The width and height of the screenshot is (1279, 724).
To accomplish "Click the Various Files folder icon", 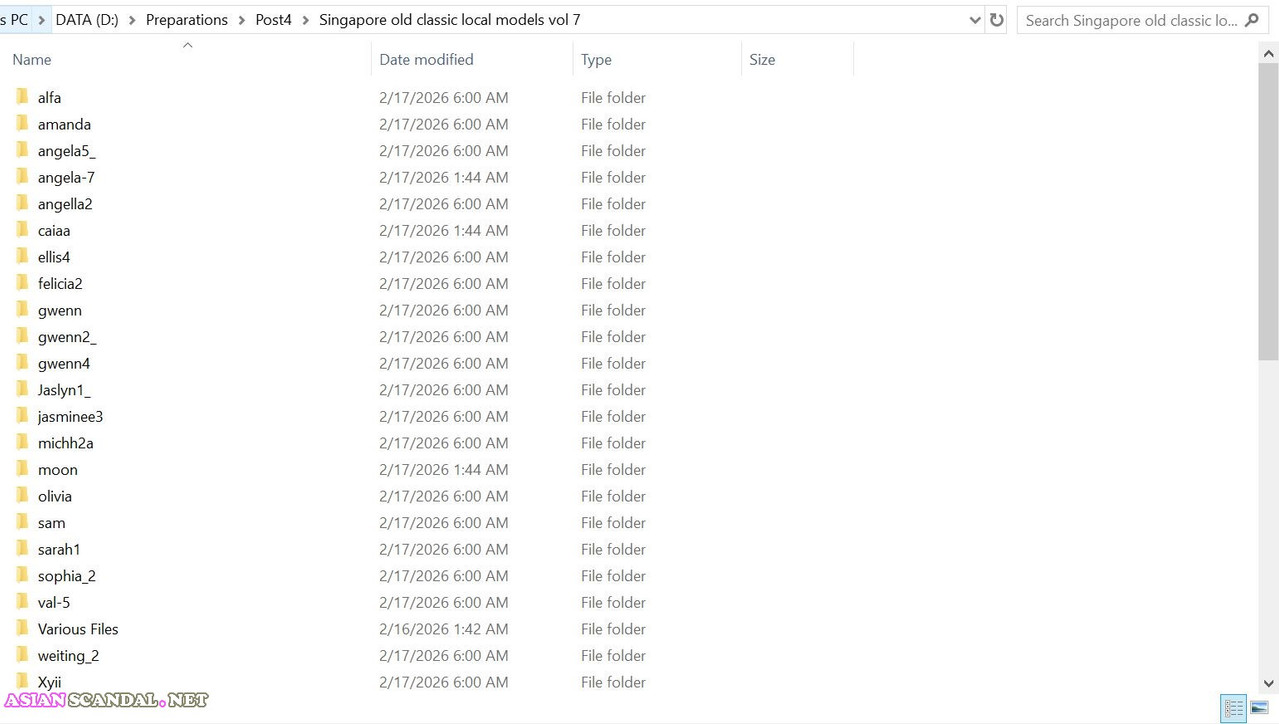I will click(22, 629).
